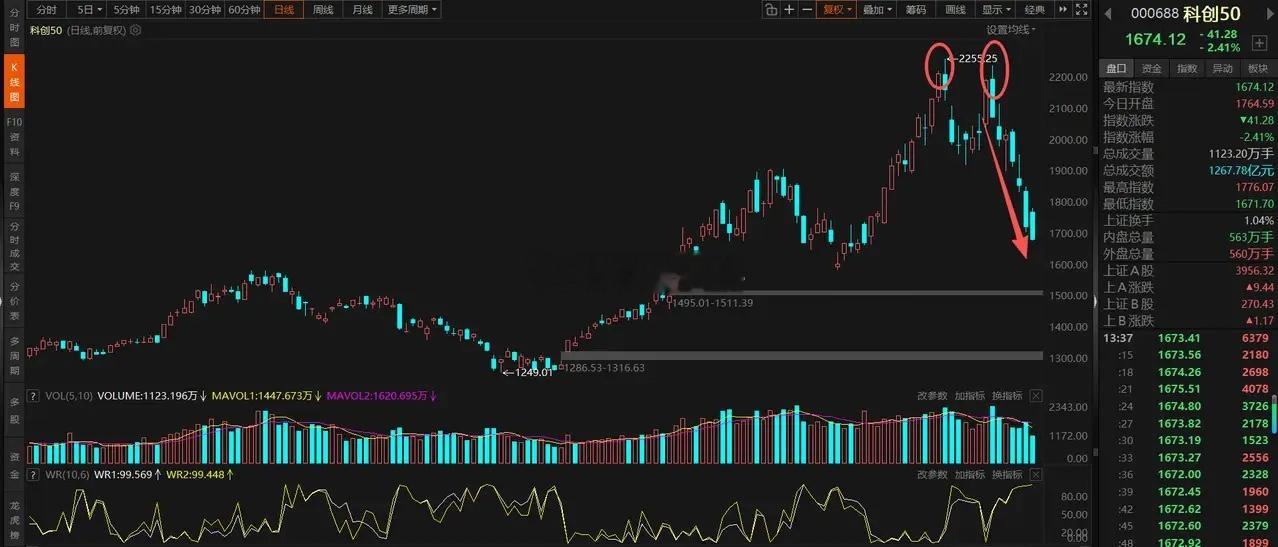Click the fast-forward double arrow icon

pyautogui.click(x=1063, y=9)
